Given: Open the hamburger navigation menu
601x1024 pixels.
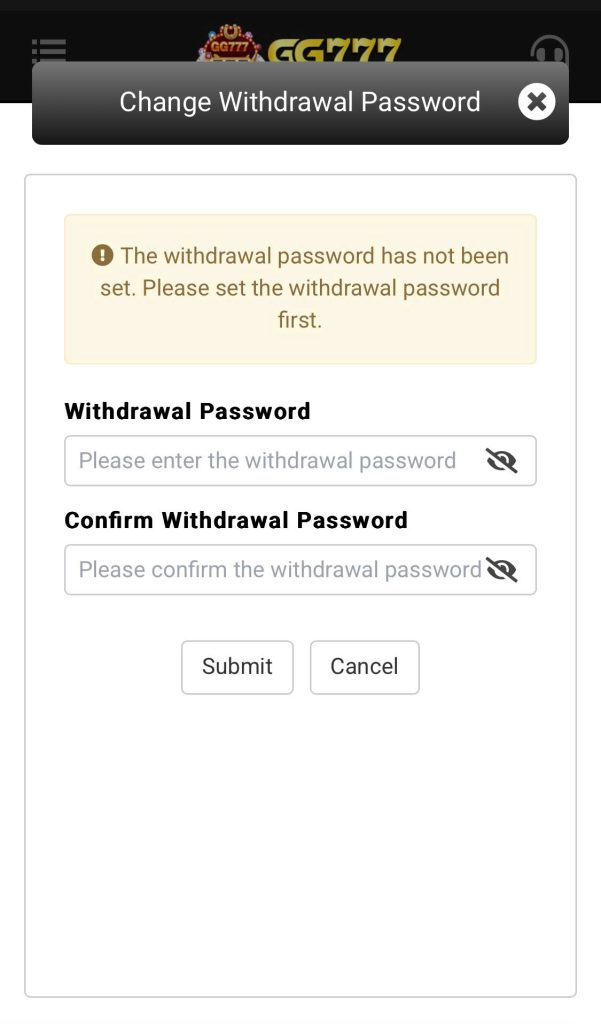Looking at the screenshot, I should 48,50.
